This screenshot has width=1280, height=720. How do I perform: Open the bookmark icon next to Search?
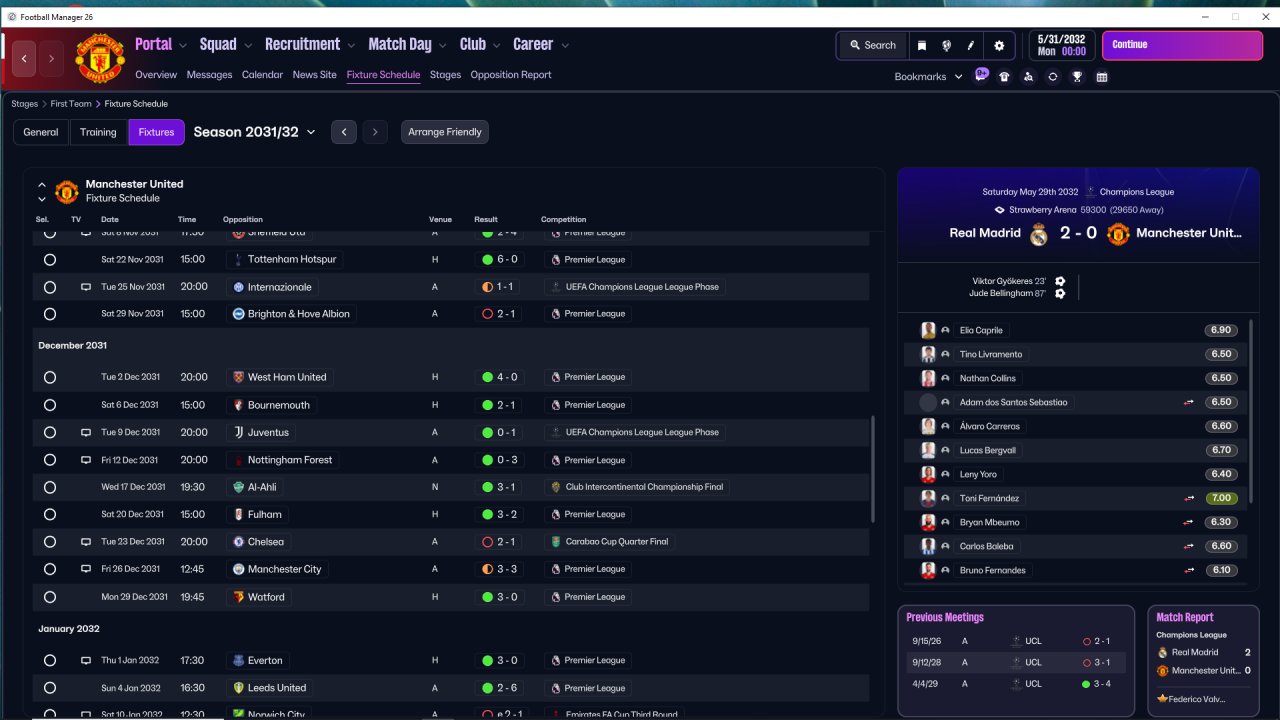(x=921, y=45)
